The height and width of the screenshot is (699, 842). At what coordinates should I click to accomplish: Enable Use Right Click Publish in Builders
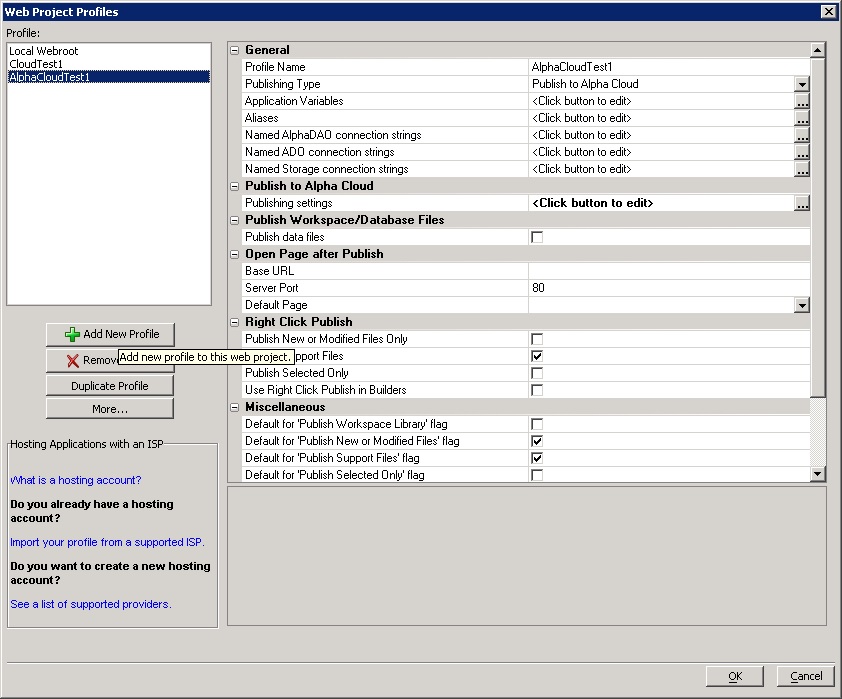pyautogui.click(x=536, y=390)
